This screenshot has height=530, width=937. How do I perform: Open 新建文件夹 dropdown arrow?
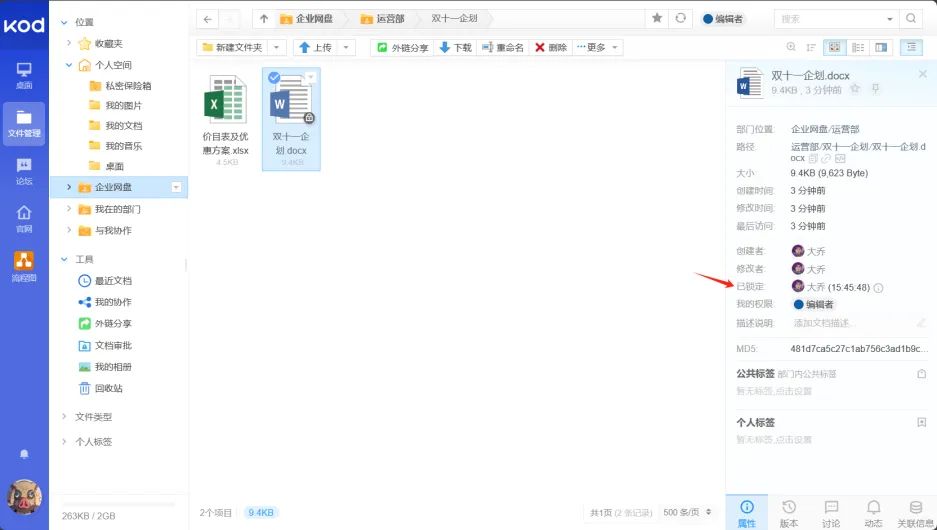(276, 47)
